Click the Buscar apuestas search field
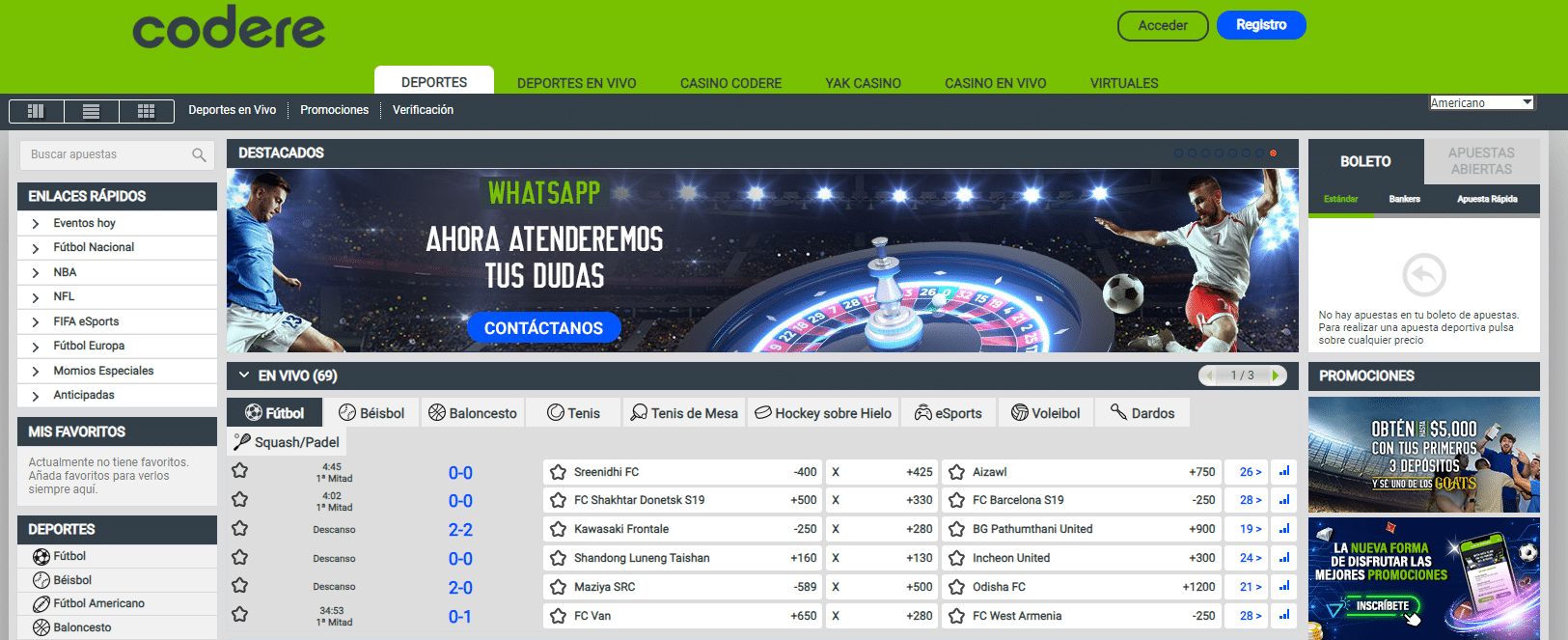Image resolution: width=1568 pixels, height=640 pixels. pyautogui.click(x=106, y=154)
